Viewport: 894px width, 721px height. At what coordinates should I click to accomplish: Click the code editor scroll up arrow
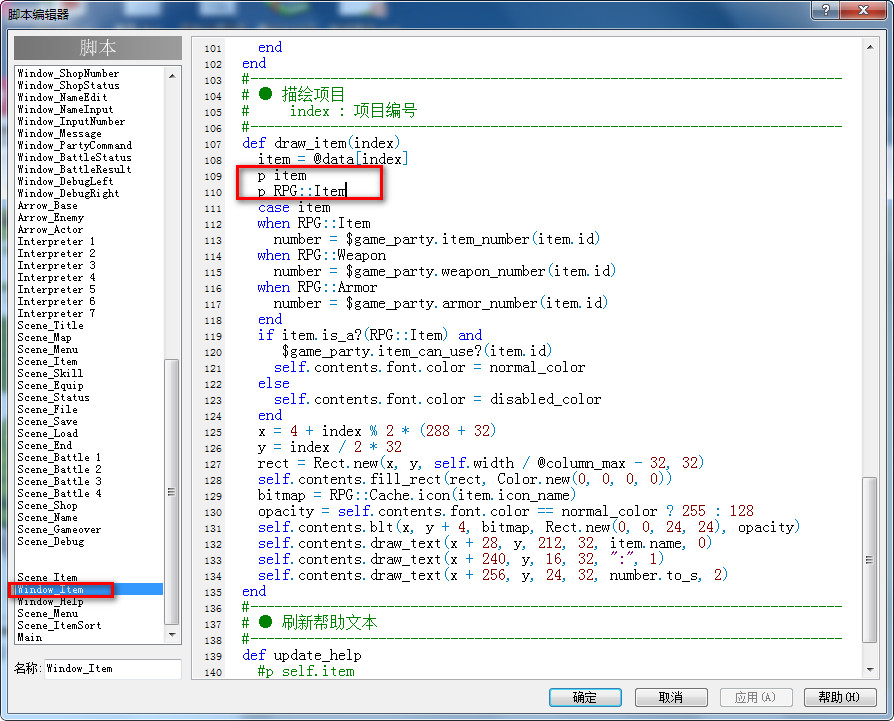[x=869, y=47]
